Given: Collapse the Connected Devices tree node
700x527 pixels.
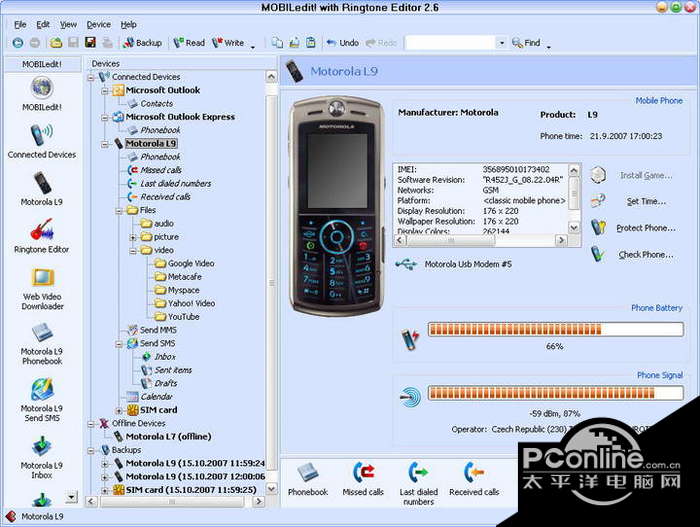Looking at the screenshot, I should (91, 78).
